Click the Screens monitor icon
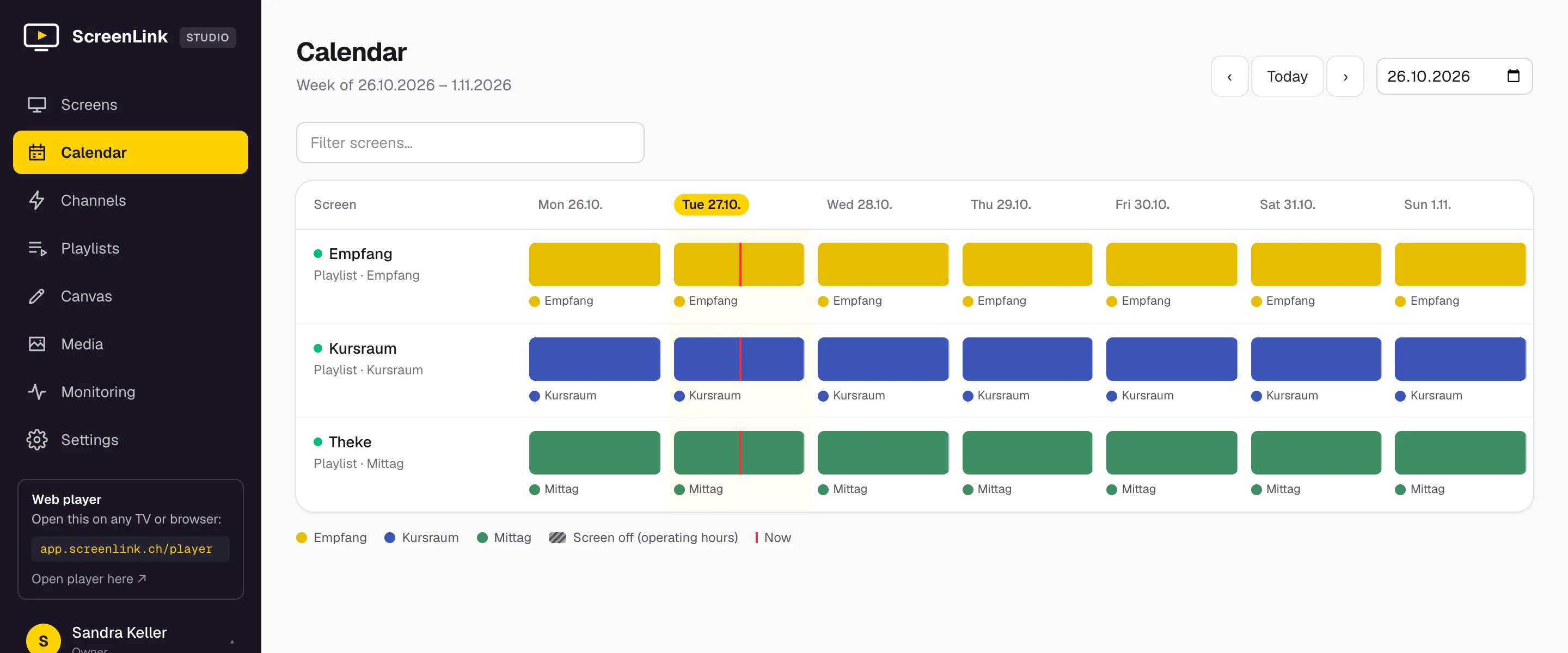1568x653 pixels. [36, 104]
